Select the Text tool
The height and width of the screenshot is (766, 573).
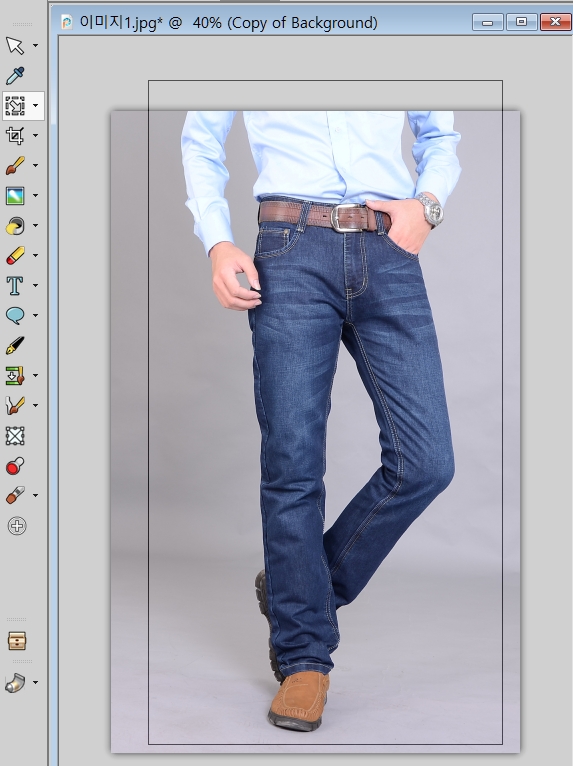[x=15, y=285]
